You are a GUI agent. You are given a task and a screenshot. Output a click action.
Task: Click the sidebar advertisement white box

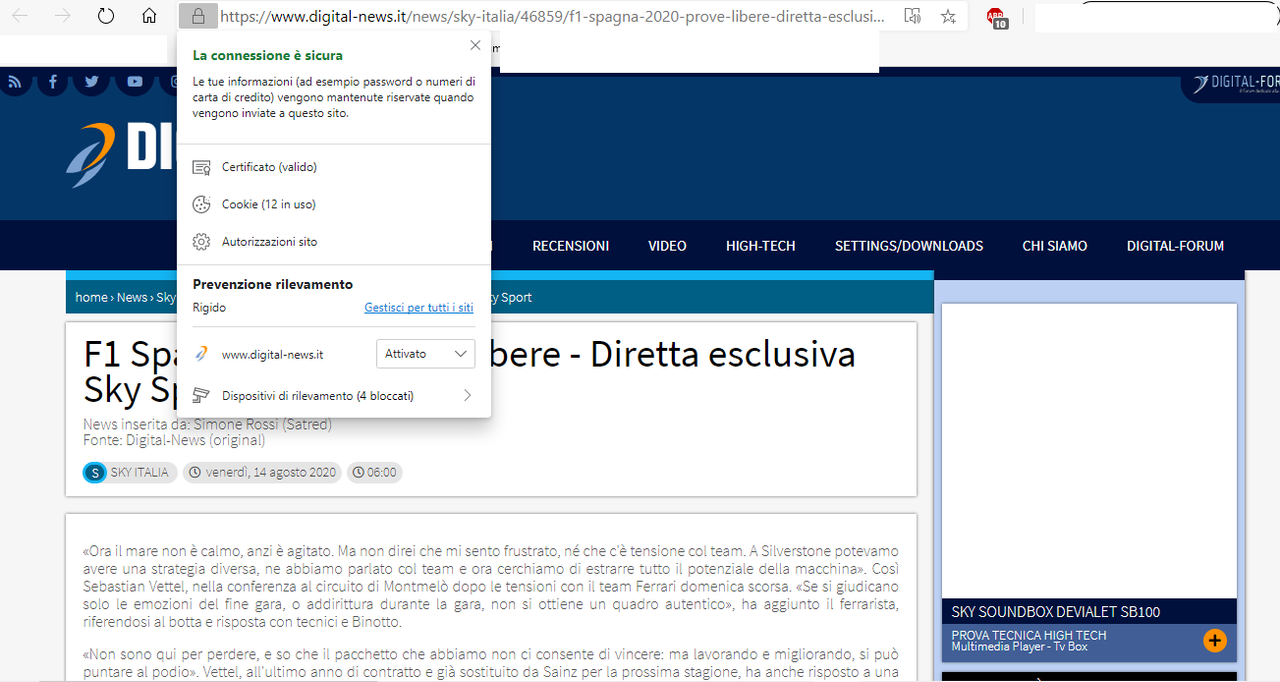click(x=1089, y=451)
